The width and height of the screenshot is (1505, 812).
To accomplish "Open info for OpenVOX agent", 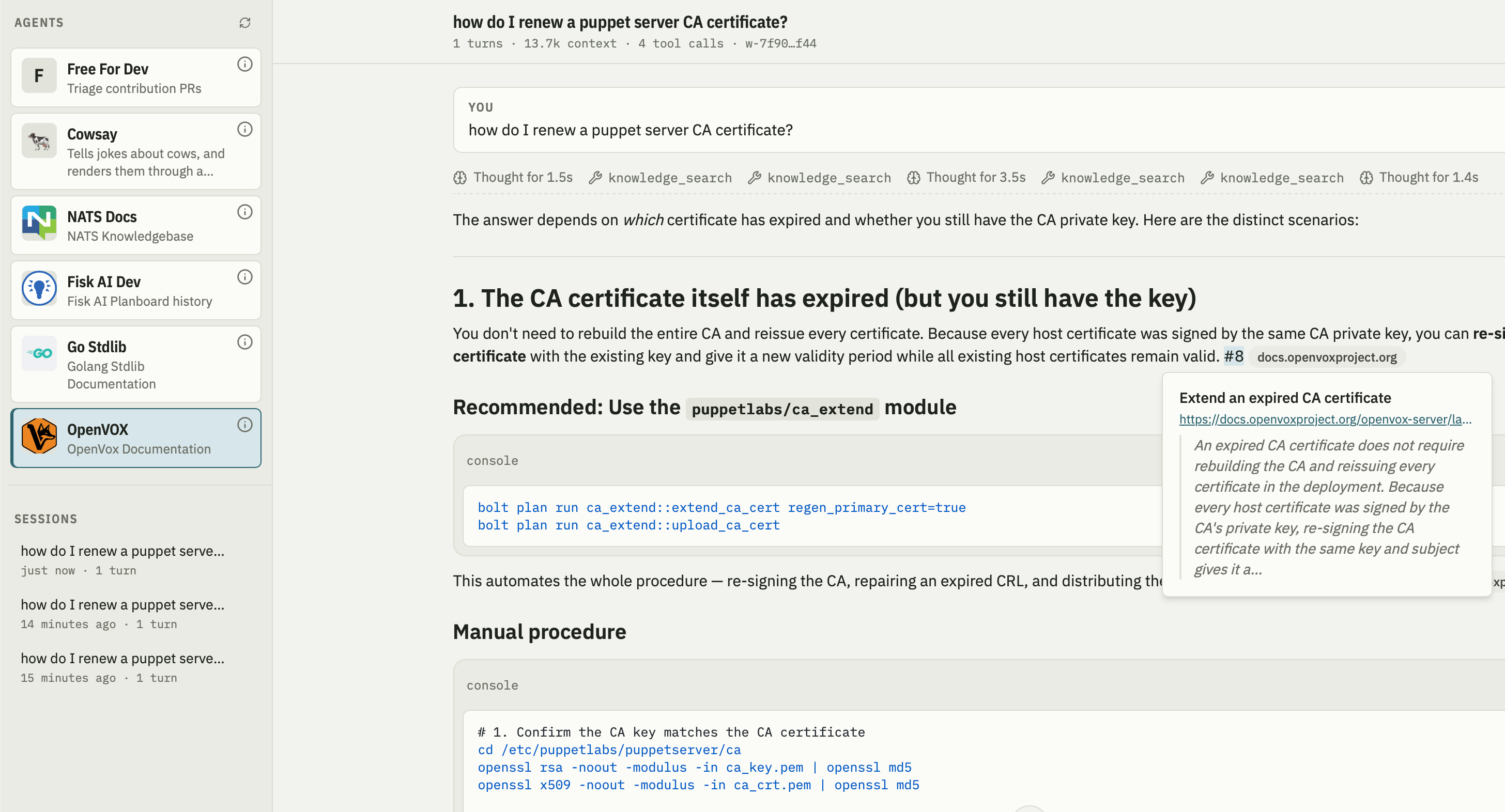I will click(245, 425).
